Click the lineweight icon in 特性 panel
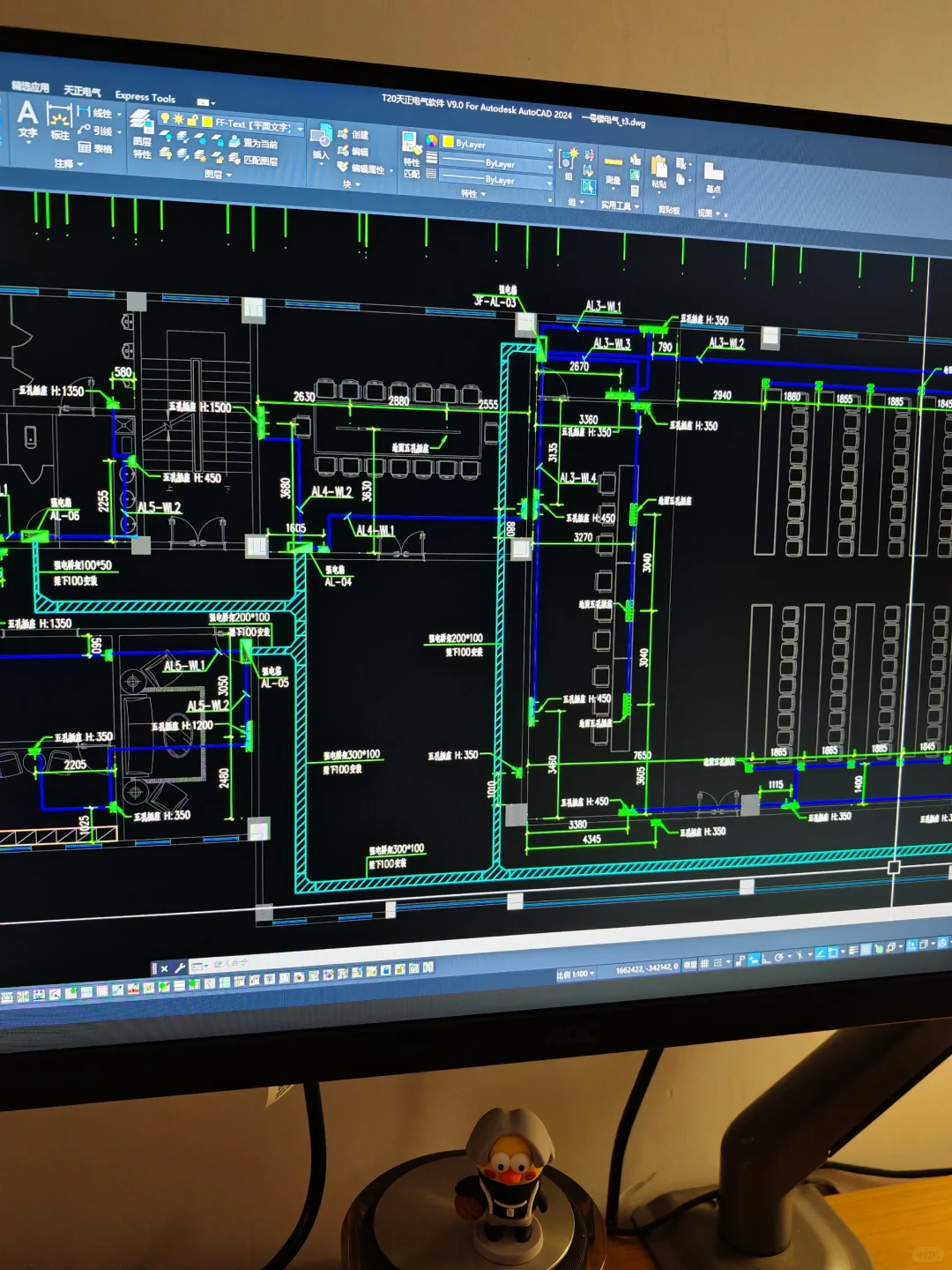Screen dimensions: 952x1270 [x=431, y=157]
